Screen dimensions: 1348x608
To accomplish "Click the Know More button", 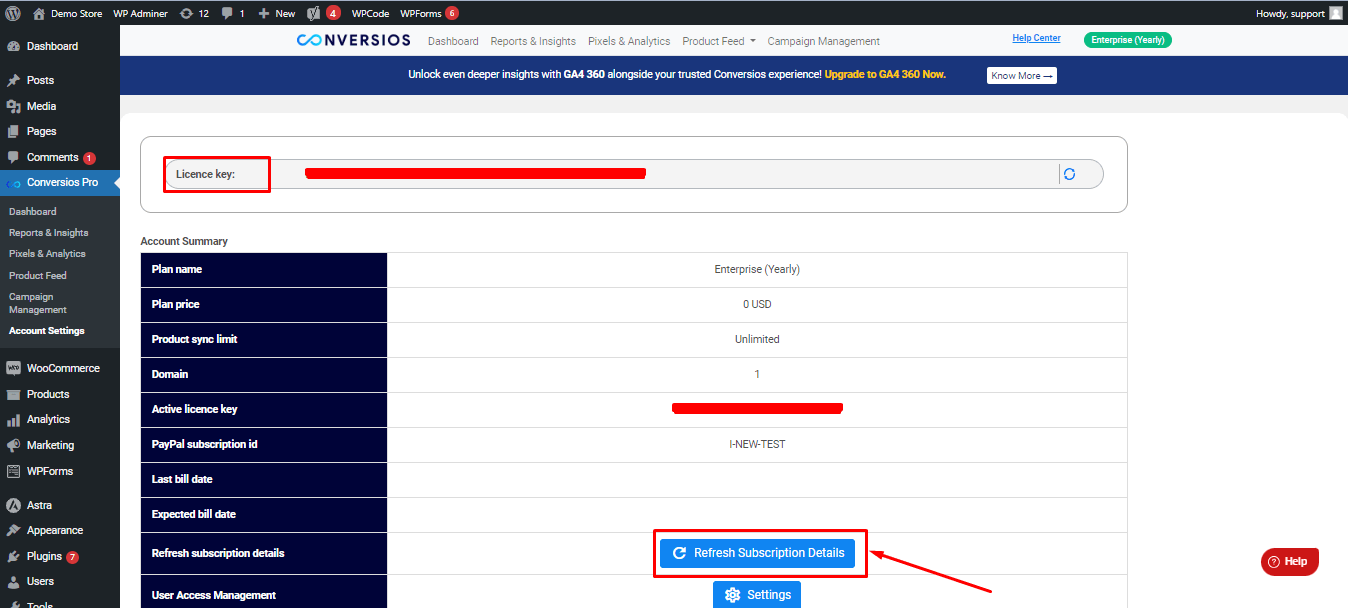I will (1022, 76).
